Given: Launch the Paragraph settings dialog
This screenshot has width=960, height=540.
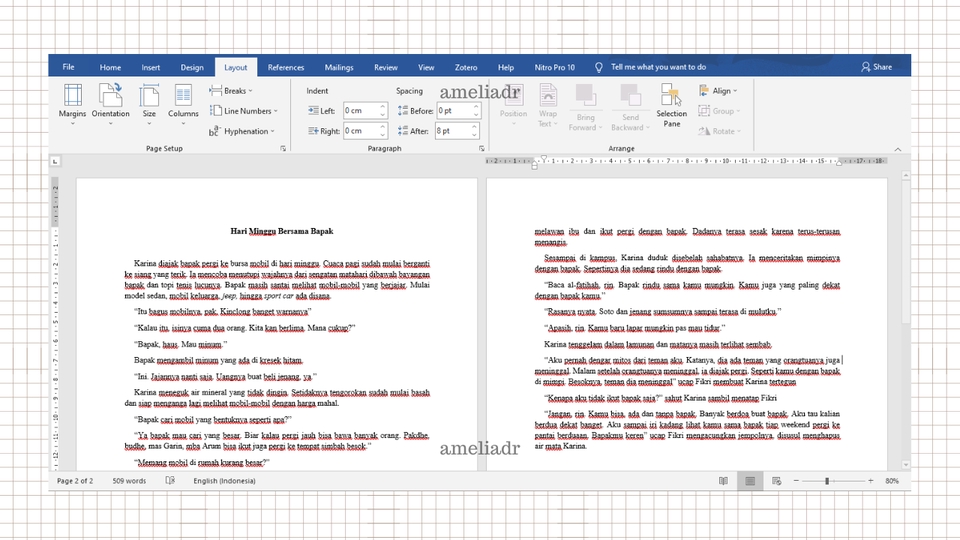Looking at the screenshot, I should tap(482, 148).
